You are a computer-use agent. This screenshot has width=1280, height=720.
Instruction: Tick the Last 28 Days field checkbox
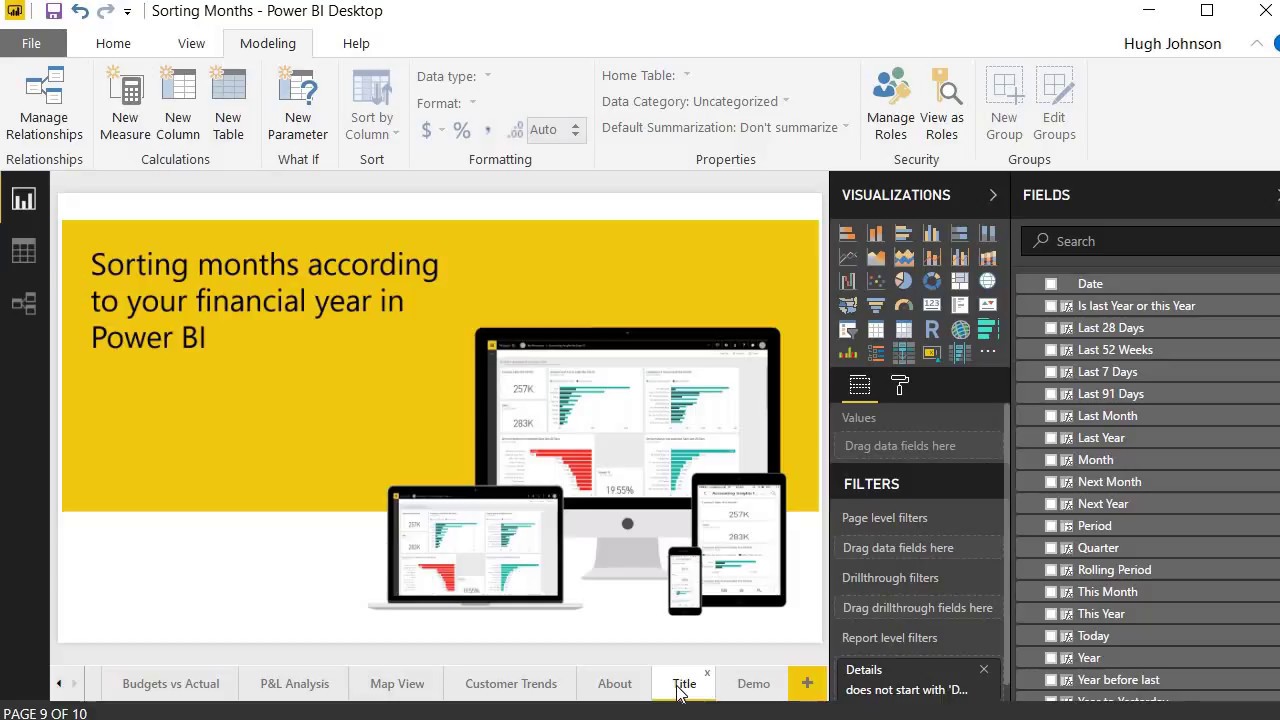[x=1051, y=328]
